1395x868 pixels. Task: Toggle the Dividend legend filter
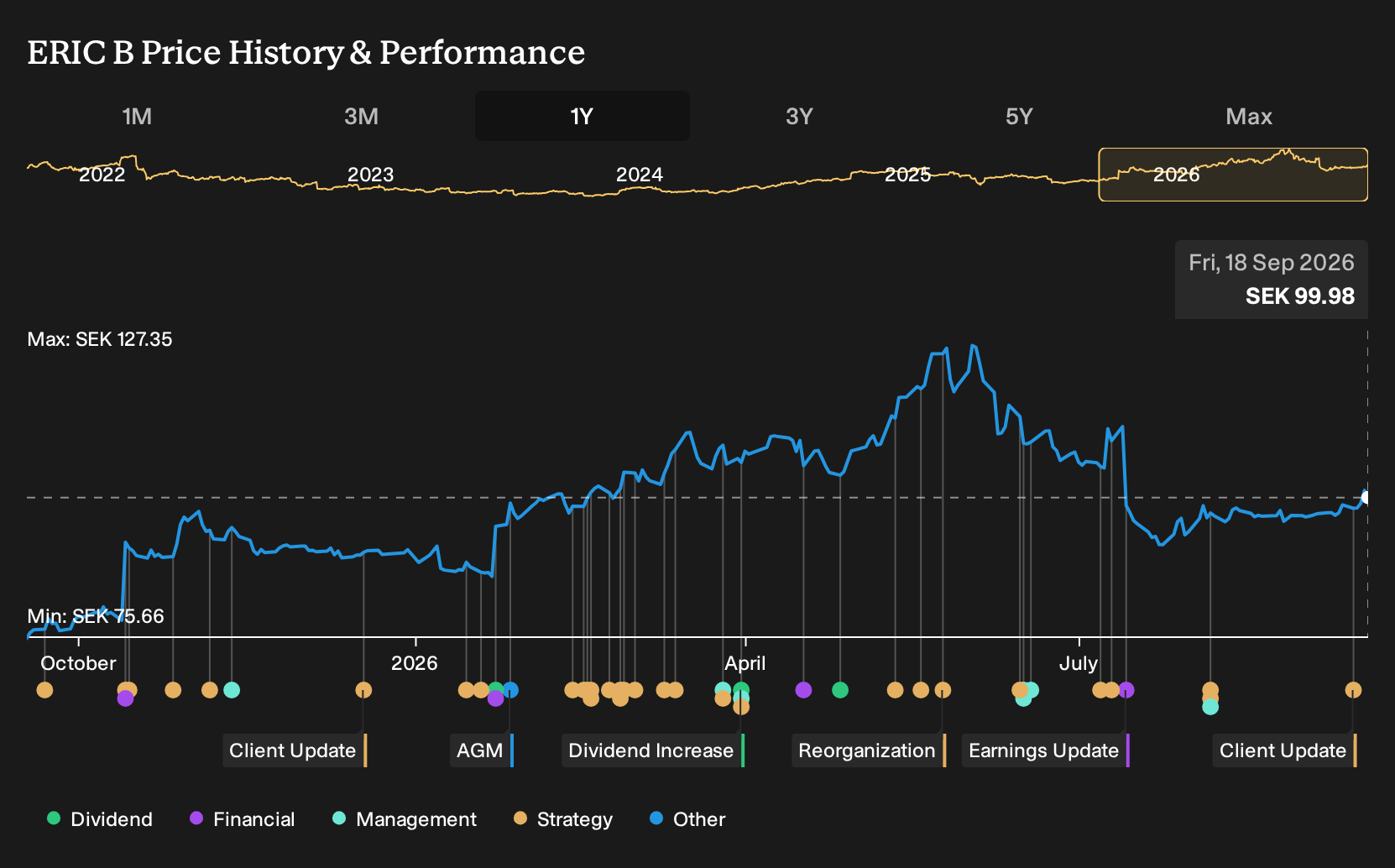(100, 819)
